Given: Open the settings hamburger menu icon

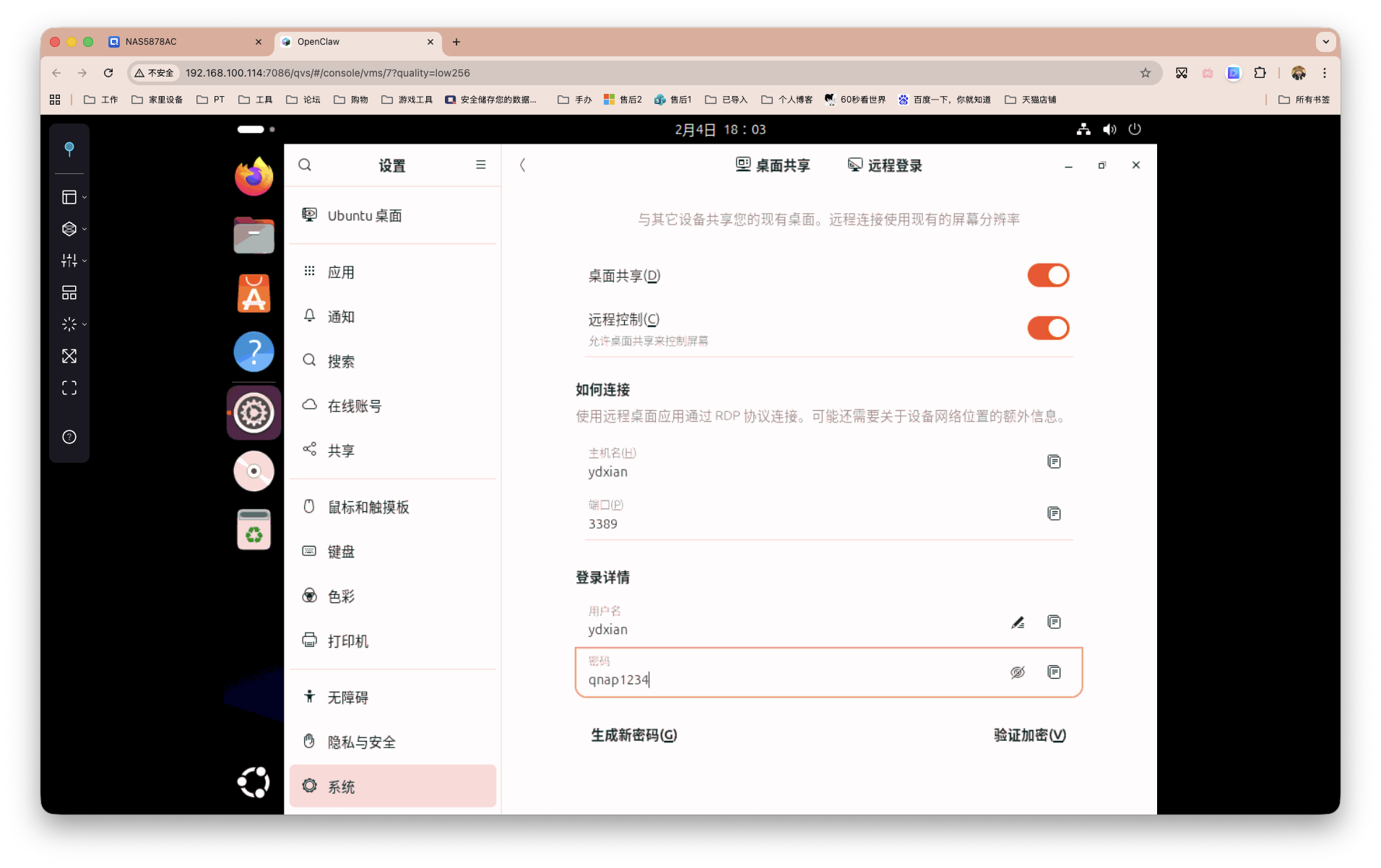Looking at the screenshot, I should tap(480, 165).
